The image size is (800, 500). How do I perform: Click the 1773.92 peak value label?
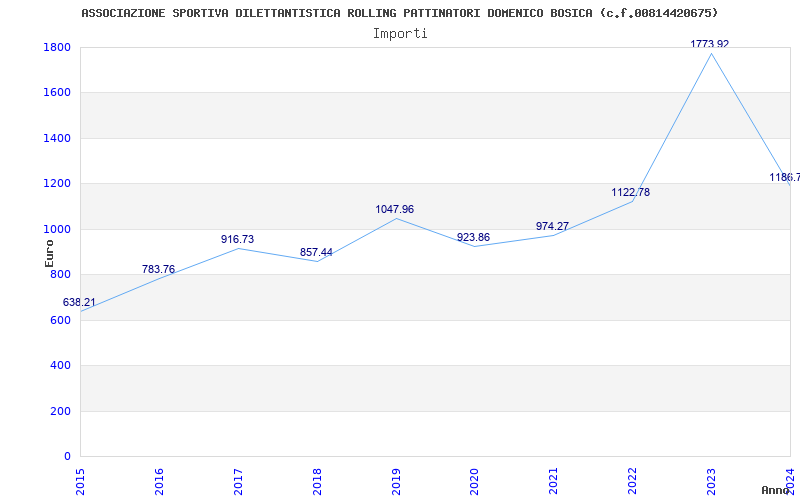pyautogui.click(x=710, y=44)
